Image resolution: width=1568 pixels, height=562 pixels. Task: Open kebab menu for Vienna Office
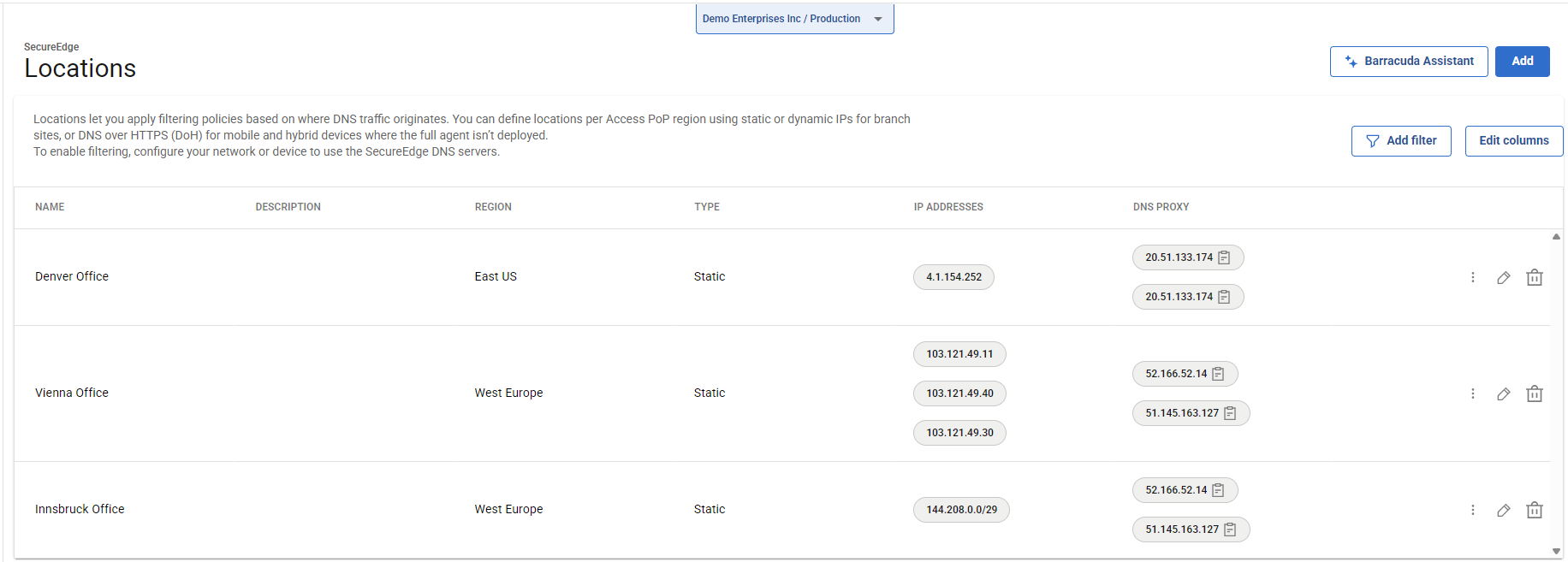pos(1472,393)
